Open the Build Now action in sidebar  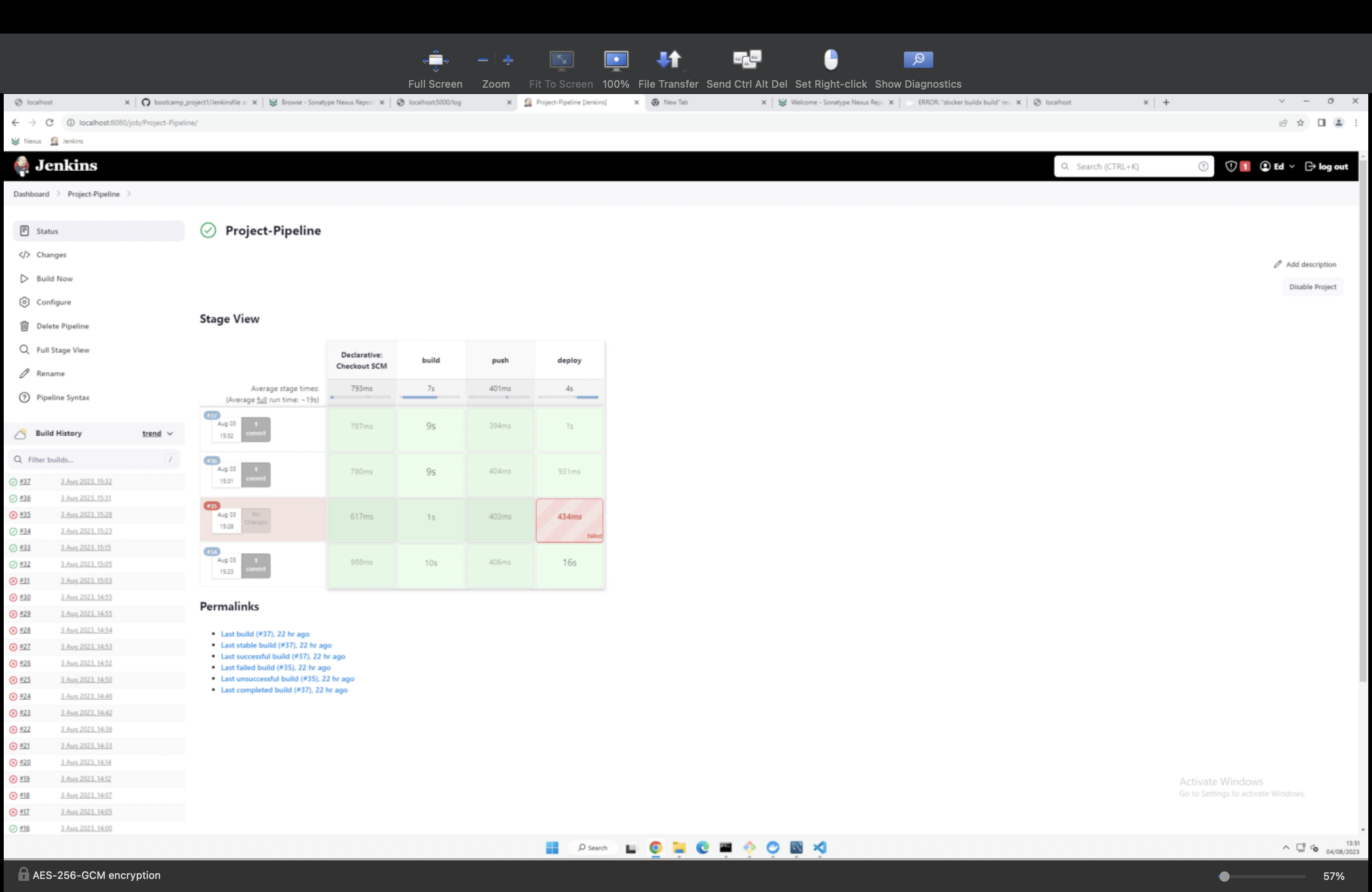tap(55, 279)
